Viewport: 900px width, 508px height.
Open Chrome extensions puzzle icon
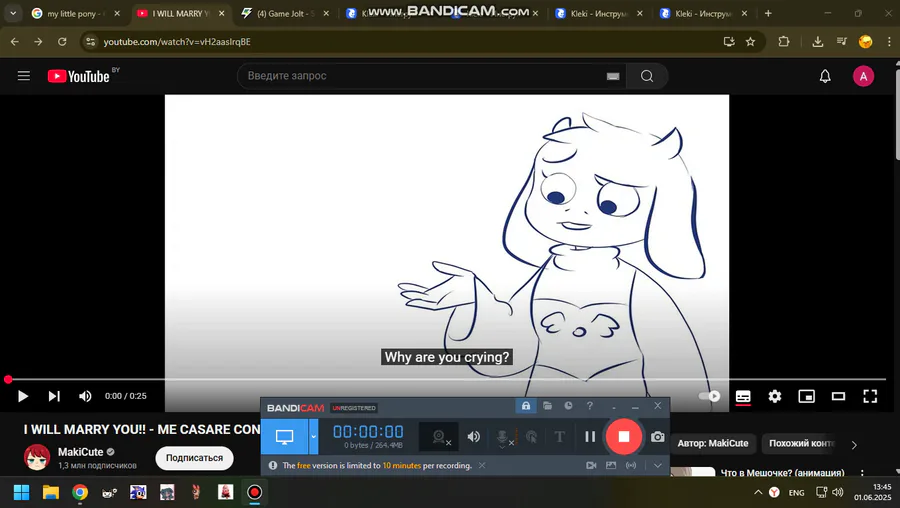783,41
